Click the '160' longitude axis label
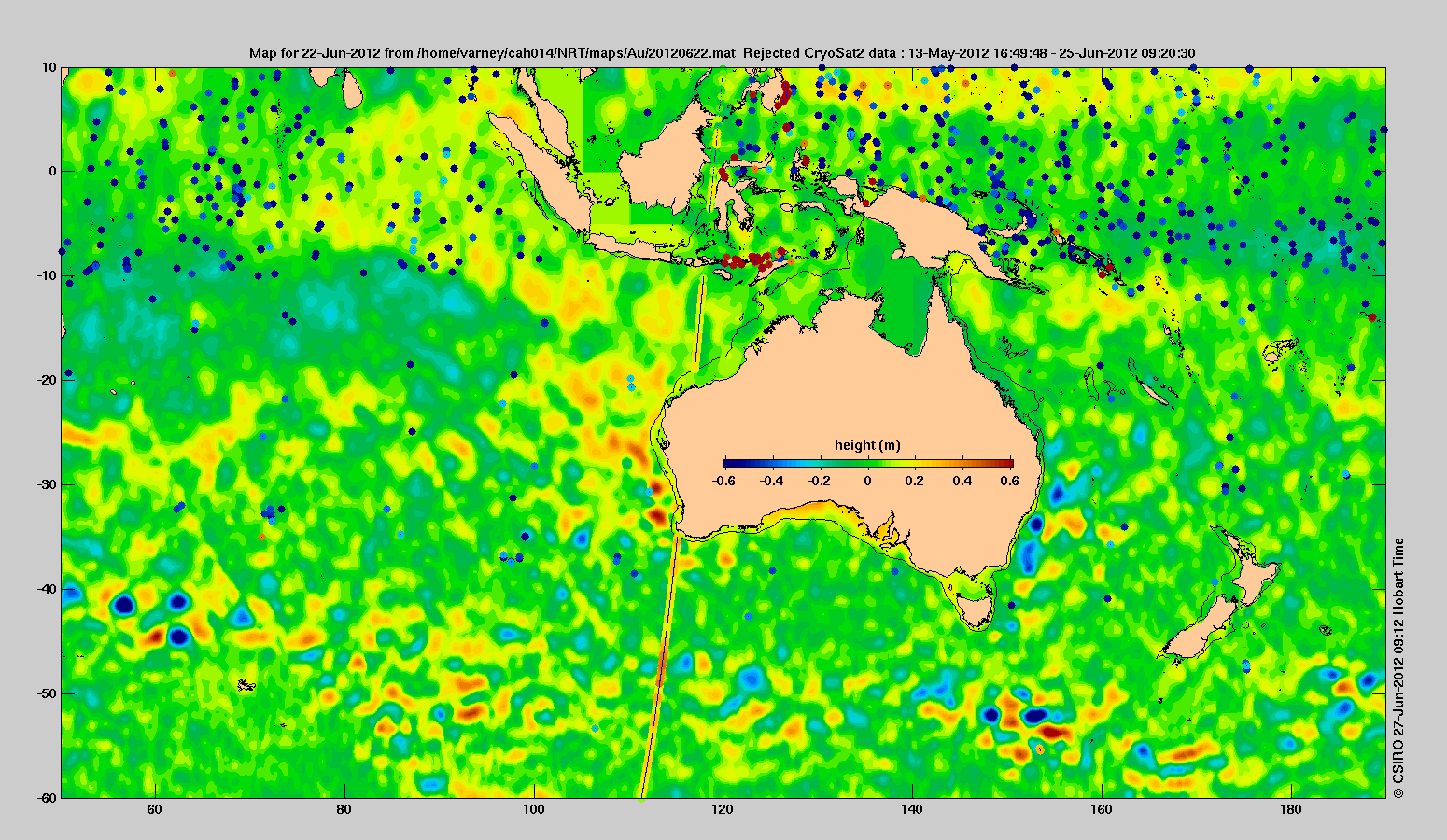This screenshot has height=840, width=1447. click(x=1103, y=809)
